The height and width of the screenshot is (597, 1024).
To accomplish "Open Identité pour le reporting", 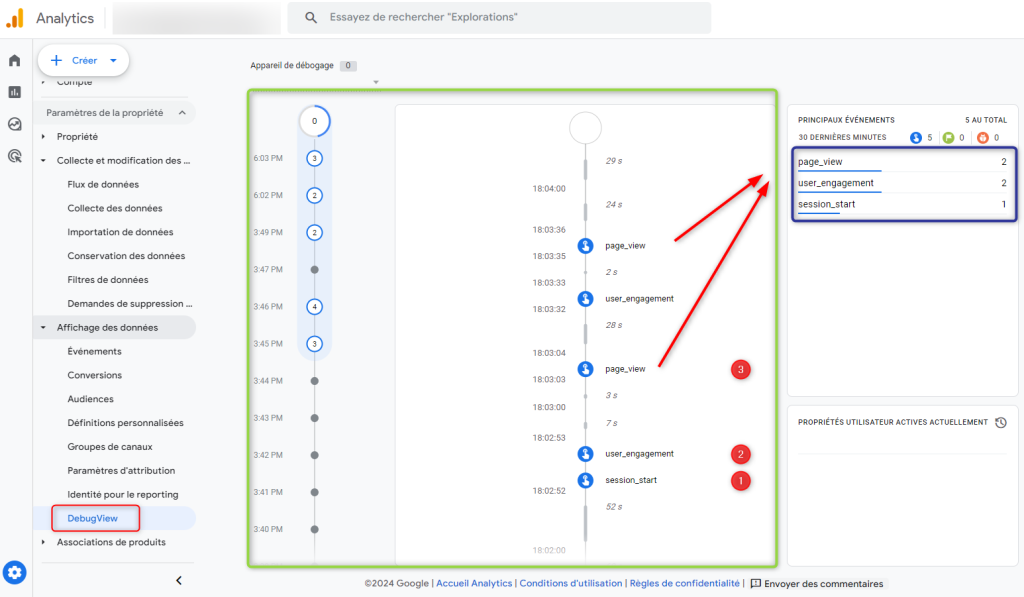I will pyautogui.click(x=123, y=494).
